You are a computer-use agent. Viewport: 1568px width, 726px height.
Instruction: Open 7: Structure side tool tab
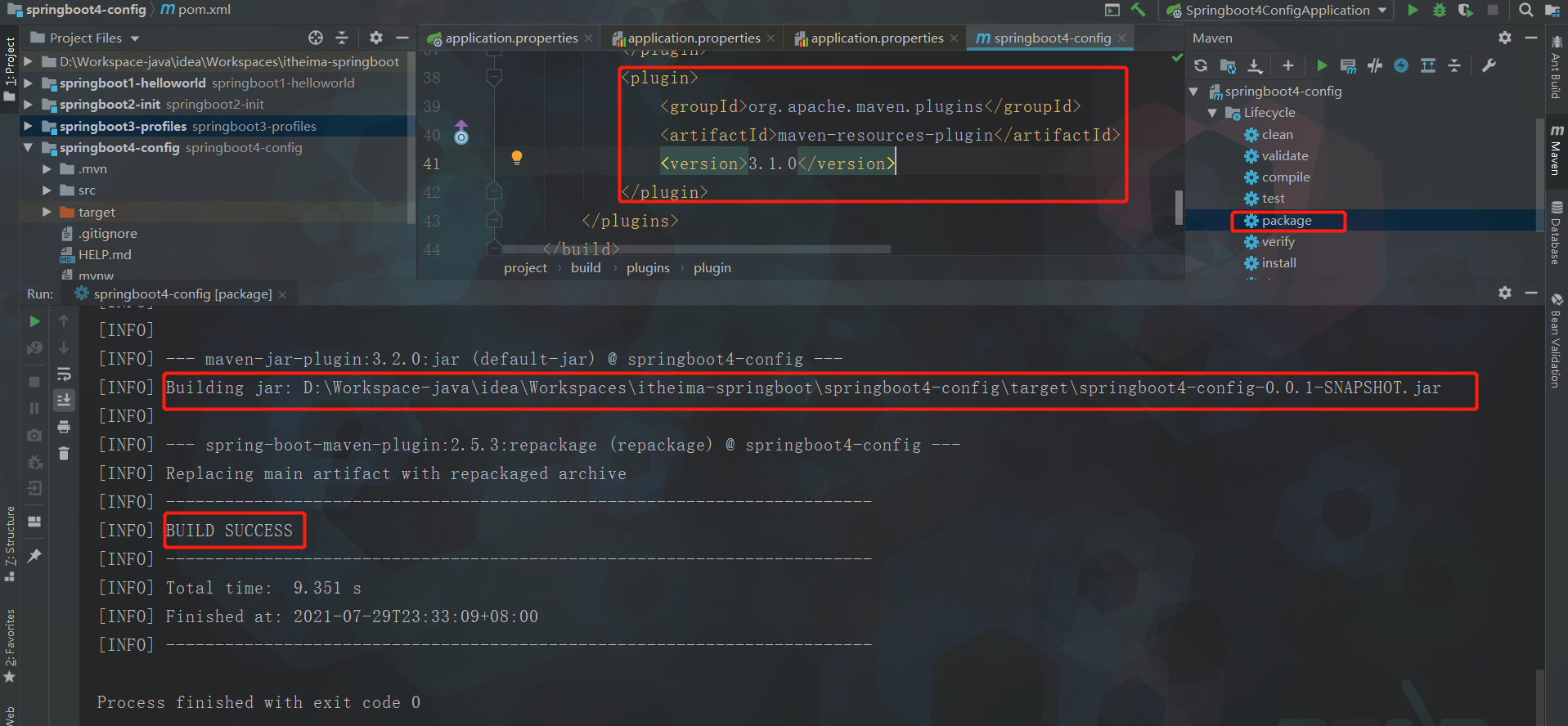(10, 544)
